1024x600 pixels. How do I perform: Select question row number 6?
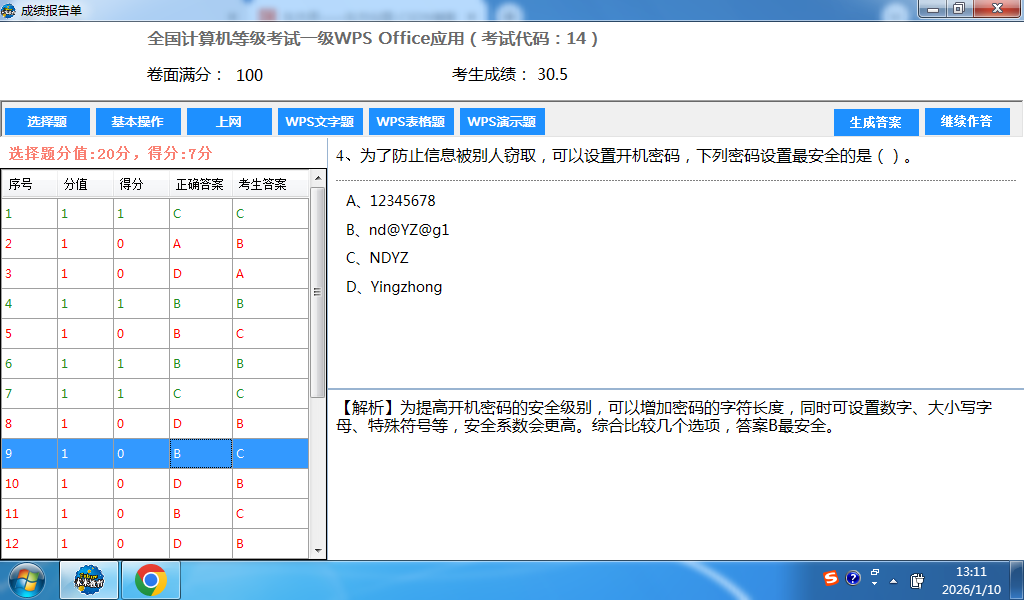click(x=155, y=364)
